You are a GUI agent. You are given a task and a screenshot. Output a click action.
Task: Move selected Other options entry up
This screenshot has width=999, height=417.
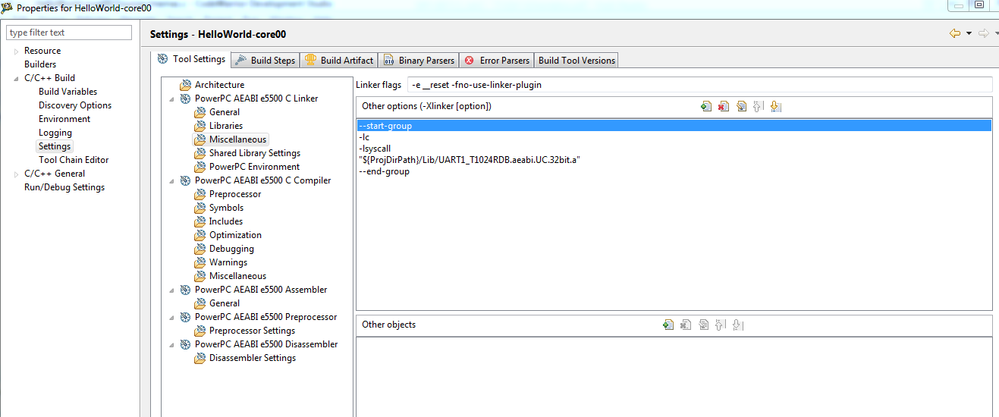click(x=758, y=106)
